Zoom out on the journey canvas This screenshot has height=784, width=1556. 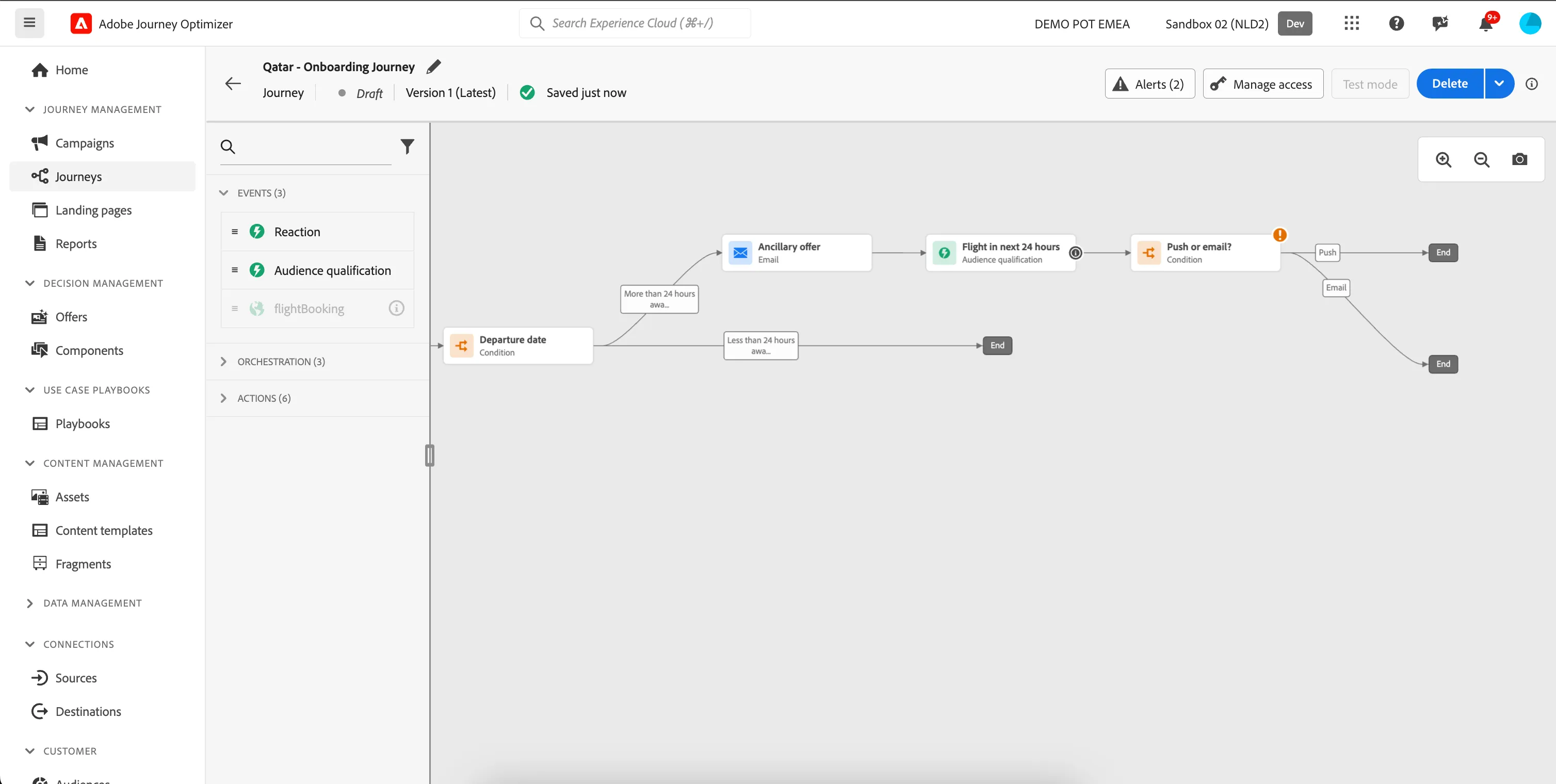click(1482, 159)
